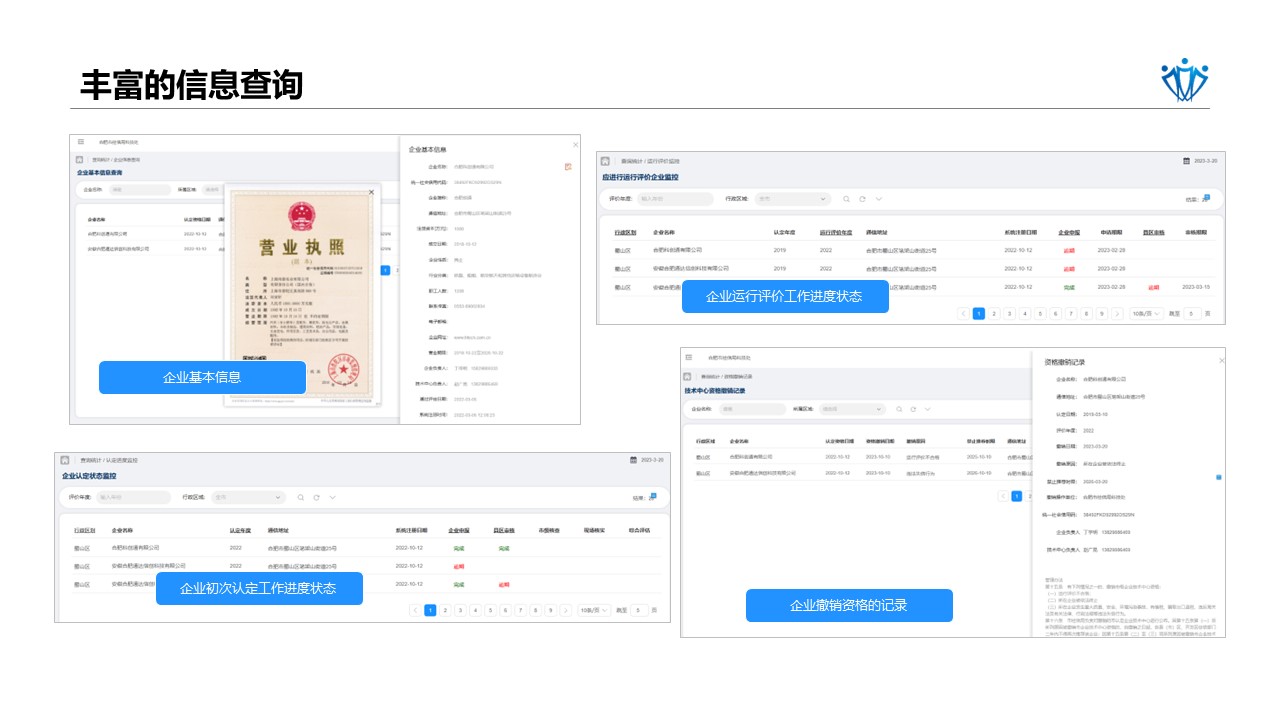Go to page 3 in 企业认定状态监控 pagination
Screen dimensions: 1280x720
click(460, 610)
